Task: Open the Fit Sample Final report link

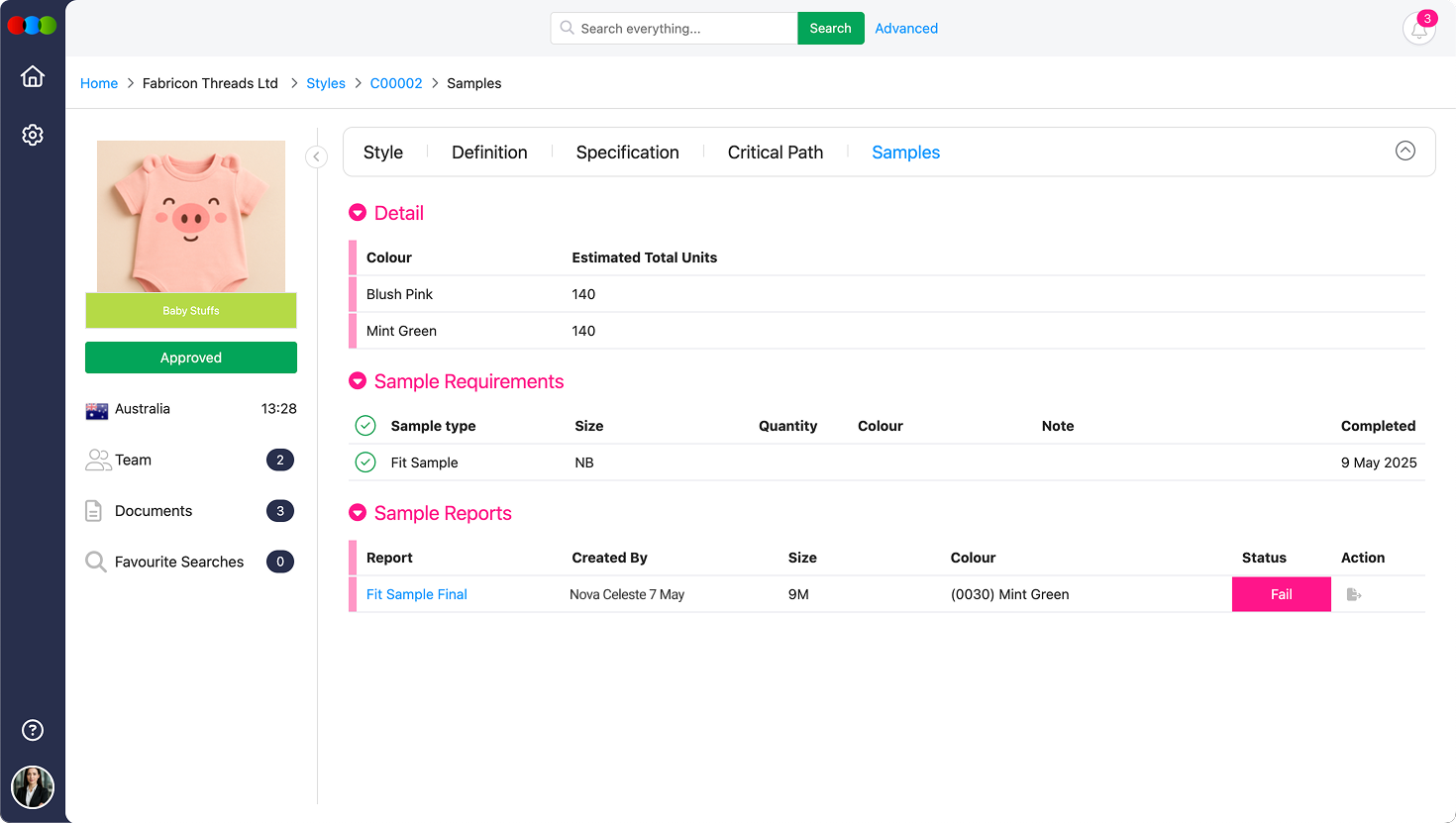Action: (x=416, y=594)
